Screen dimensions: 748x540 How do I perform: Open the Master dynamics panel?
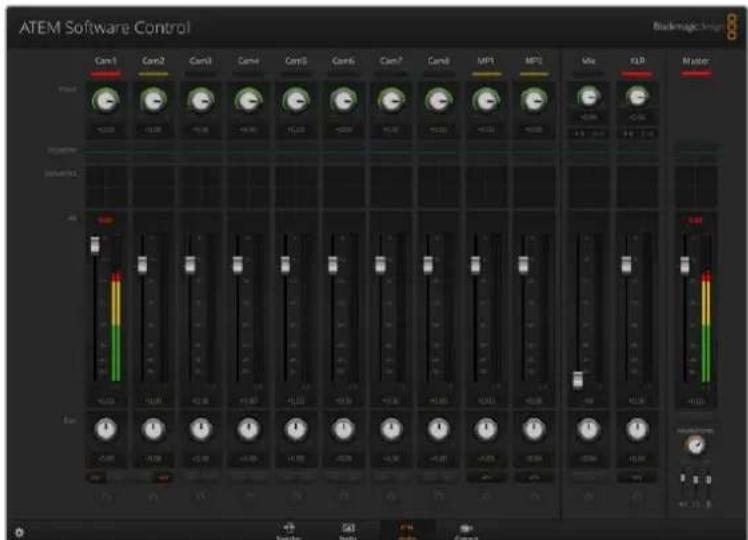(x=696, y=187)
